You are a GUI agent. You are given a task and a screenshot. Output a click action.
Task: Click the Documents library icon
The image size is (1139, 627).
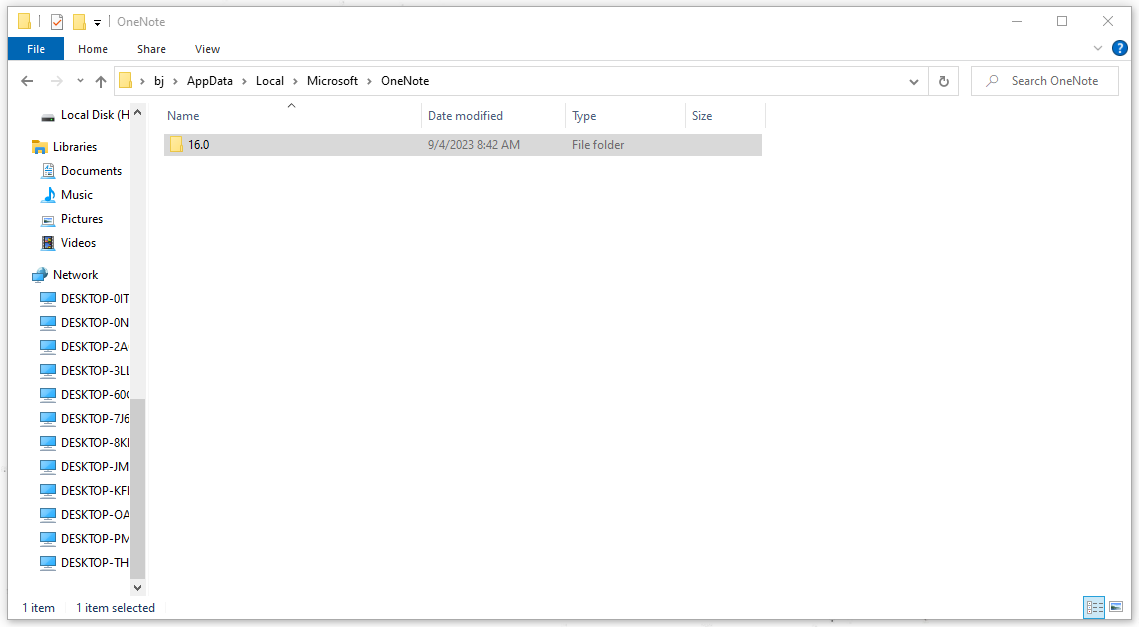point(48,171)
